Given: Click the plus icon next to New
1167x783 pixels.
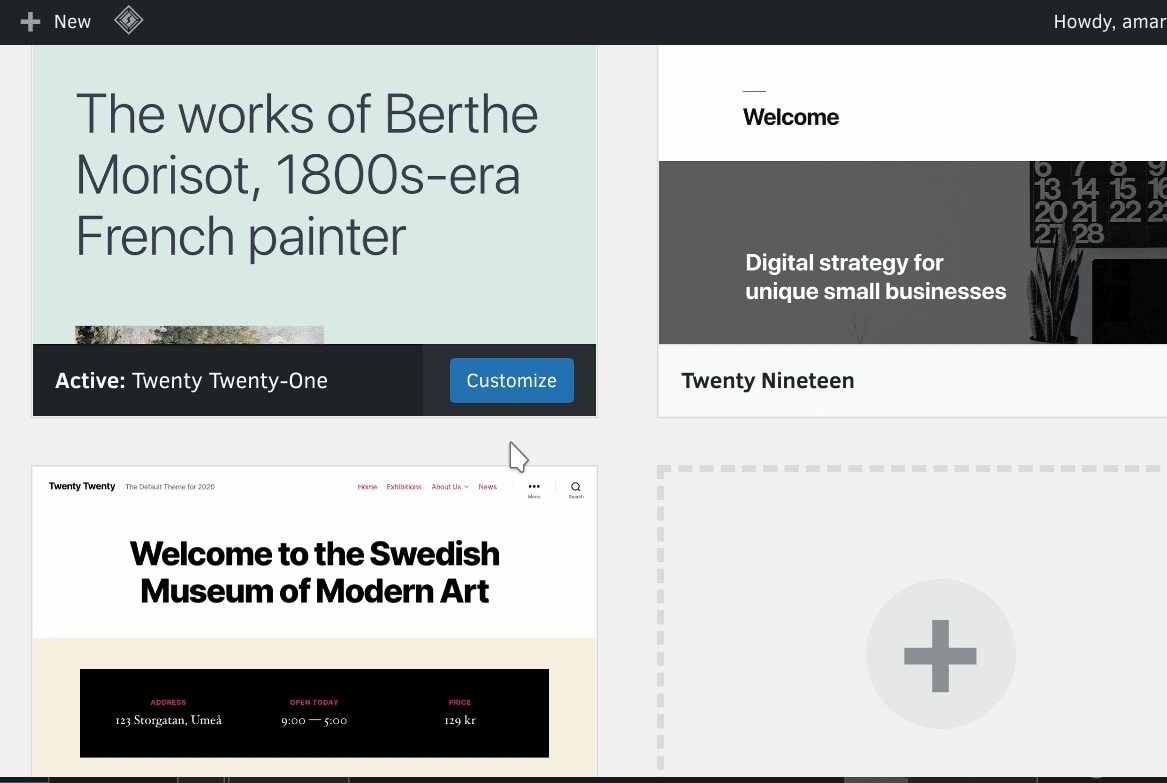Looking at the screenshot, I should pyautogui.click(x=30, y=22).
